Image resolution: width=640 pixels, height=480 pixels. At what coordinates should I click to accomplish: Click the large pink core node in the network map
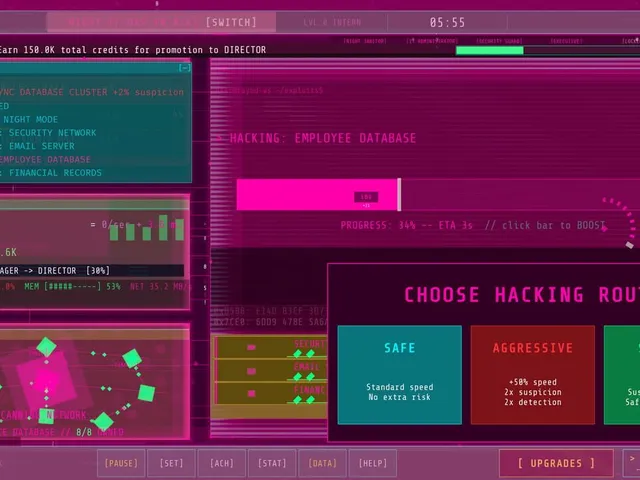coord(47,380)
